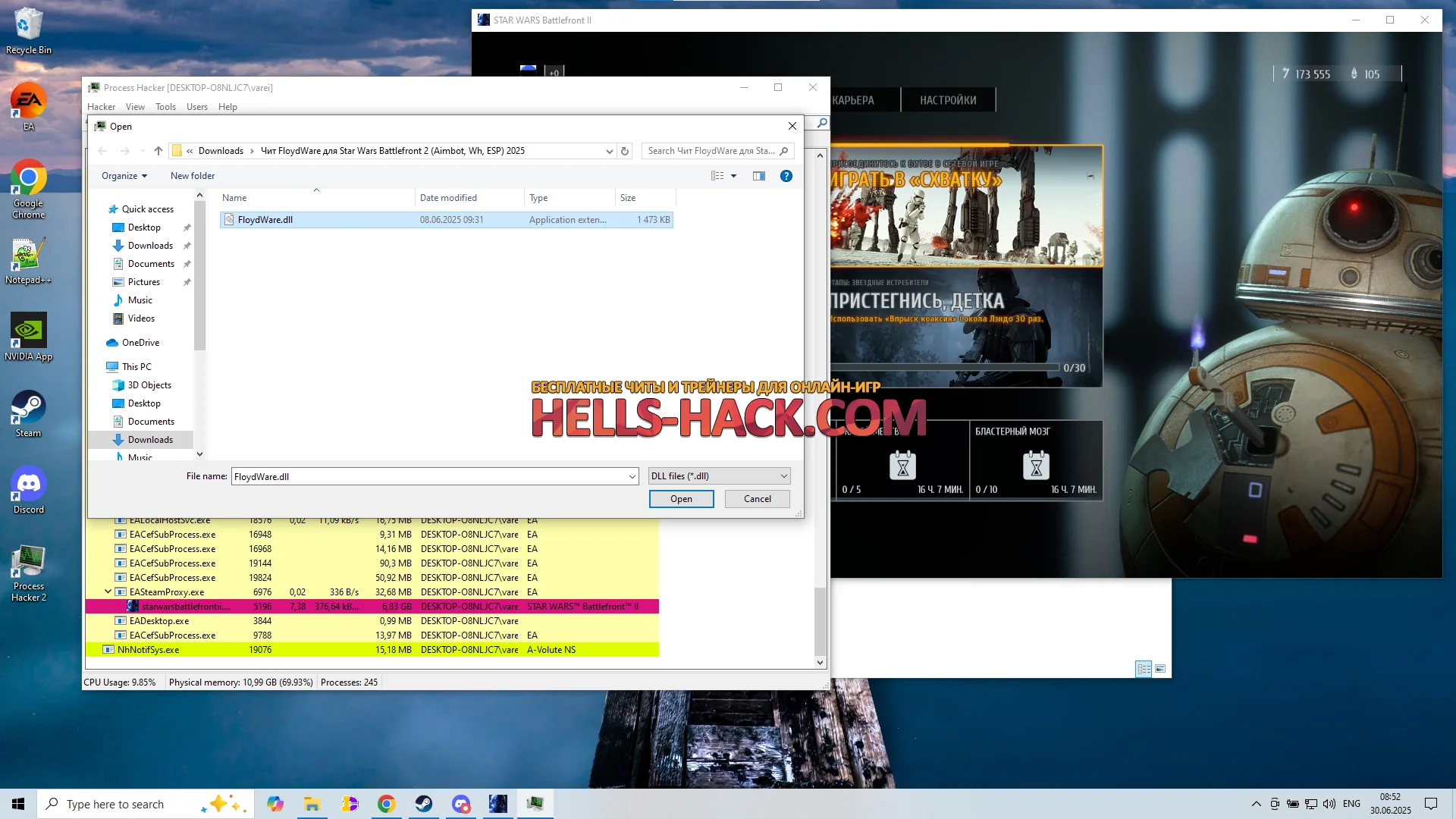Viewport: 1456px width, 819px height.
Task: Open dialog help question mark icon
Action: pos(786,176)
